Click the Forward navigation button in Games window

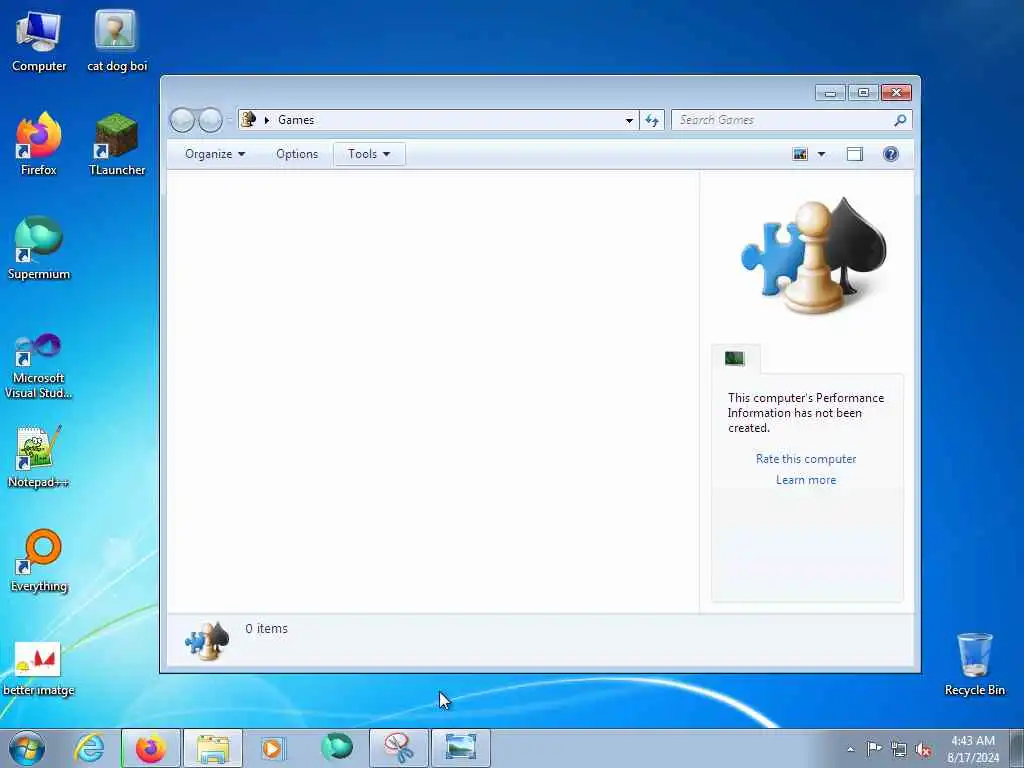click(x=210, y=120)
